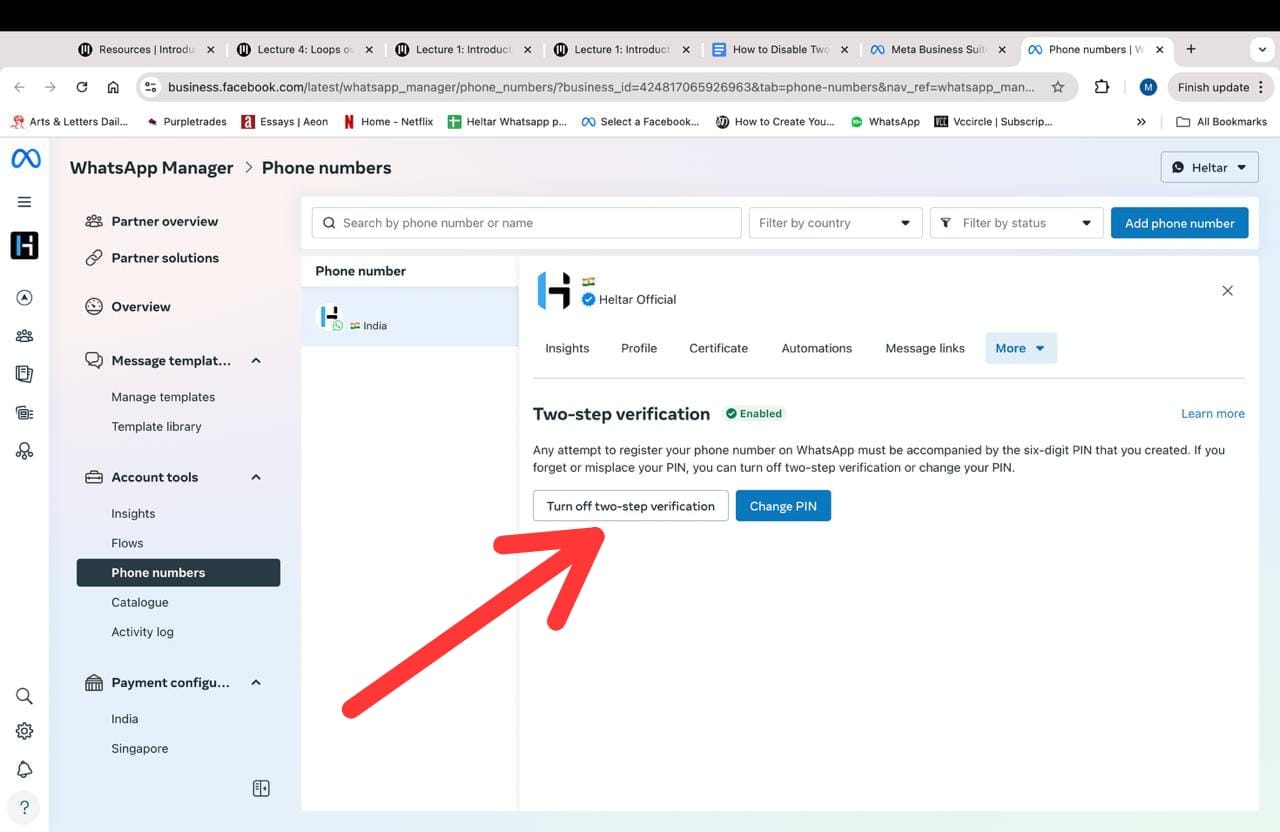Close the Resources browser tab
This screenshot has height=832, width=1280.
point(211,49)
